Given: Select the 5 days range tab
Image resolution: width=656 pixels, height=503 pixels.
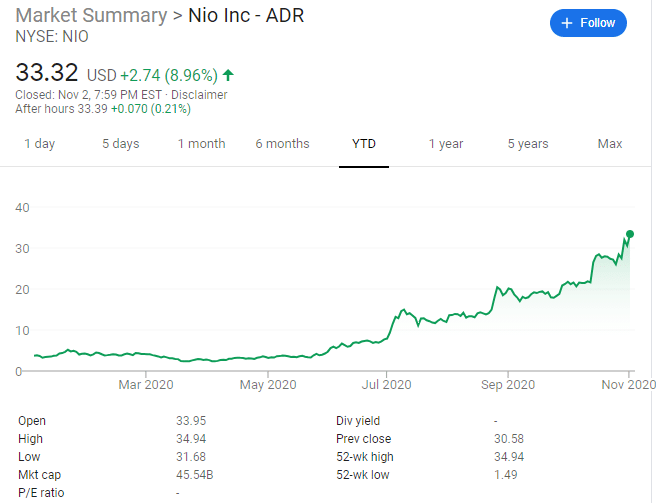Looking at the screenshot, I should (120, 144).
